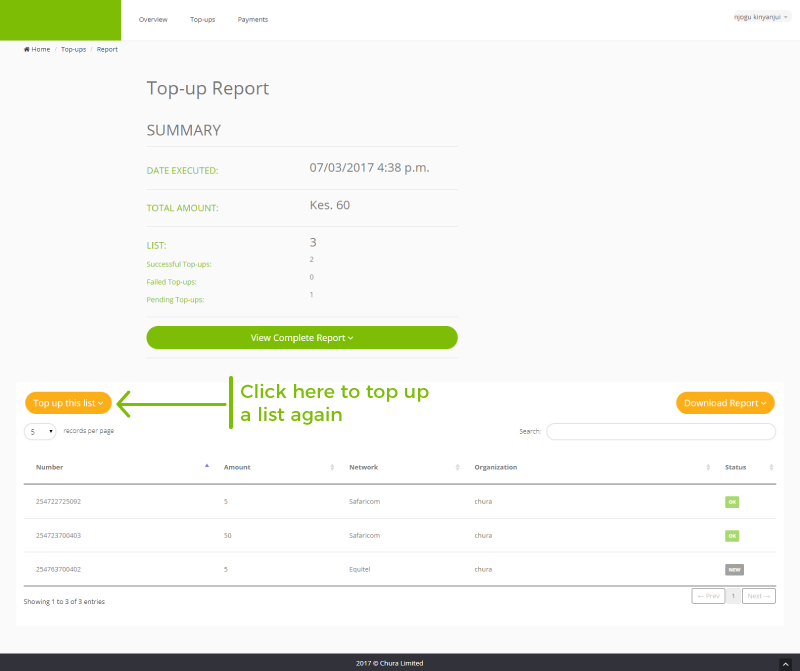This screenshot has height=671, width=800.
Task: Click the Status column sort icon
Action: [x=772, y=467]
